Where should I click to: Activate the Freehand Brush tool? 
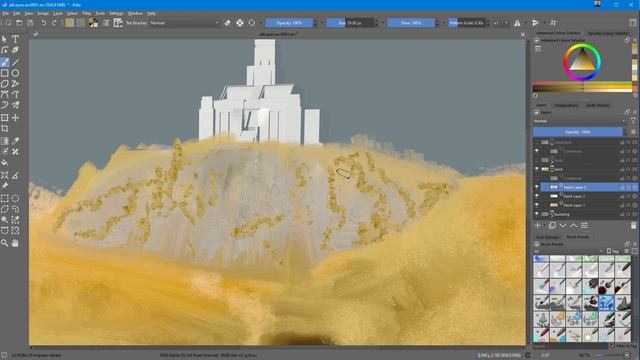pyautogui.click(x=4, y=62)
